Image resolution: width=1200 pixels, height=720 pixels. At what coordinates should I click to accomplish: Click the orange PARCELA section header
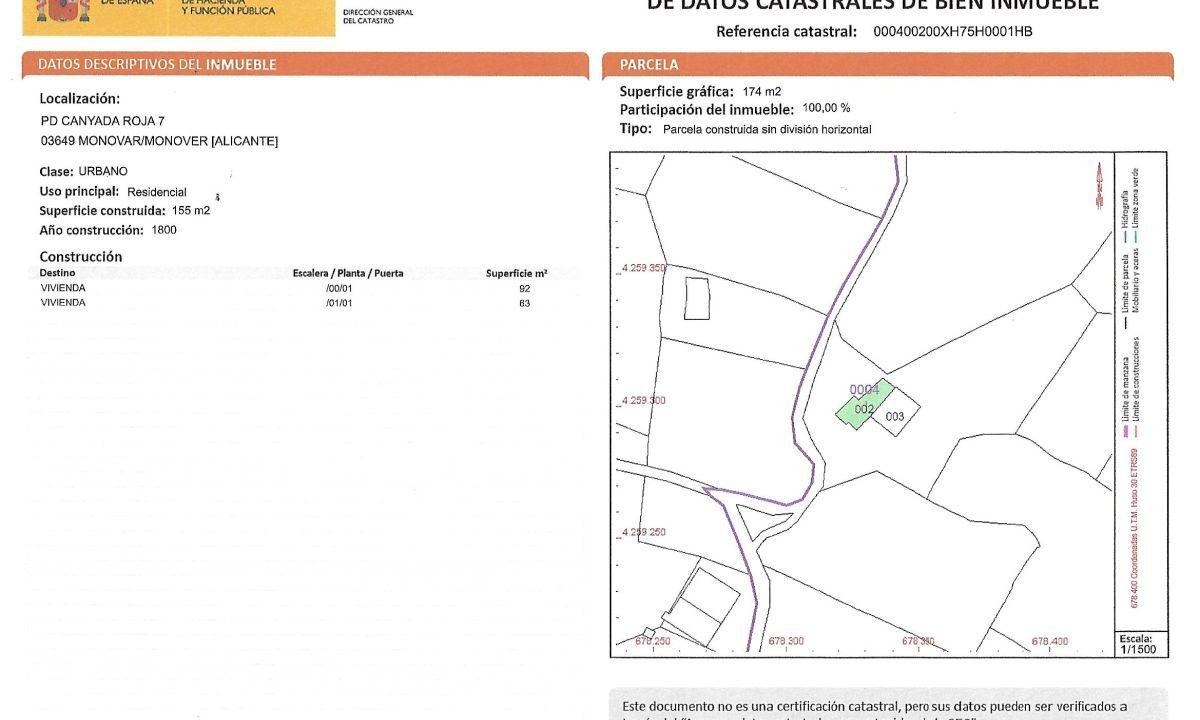click(x=887, y=65)
